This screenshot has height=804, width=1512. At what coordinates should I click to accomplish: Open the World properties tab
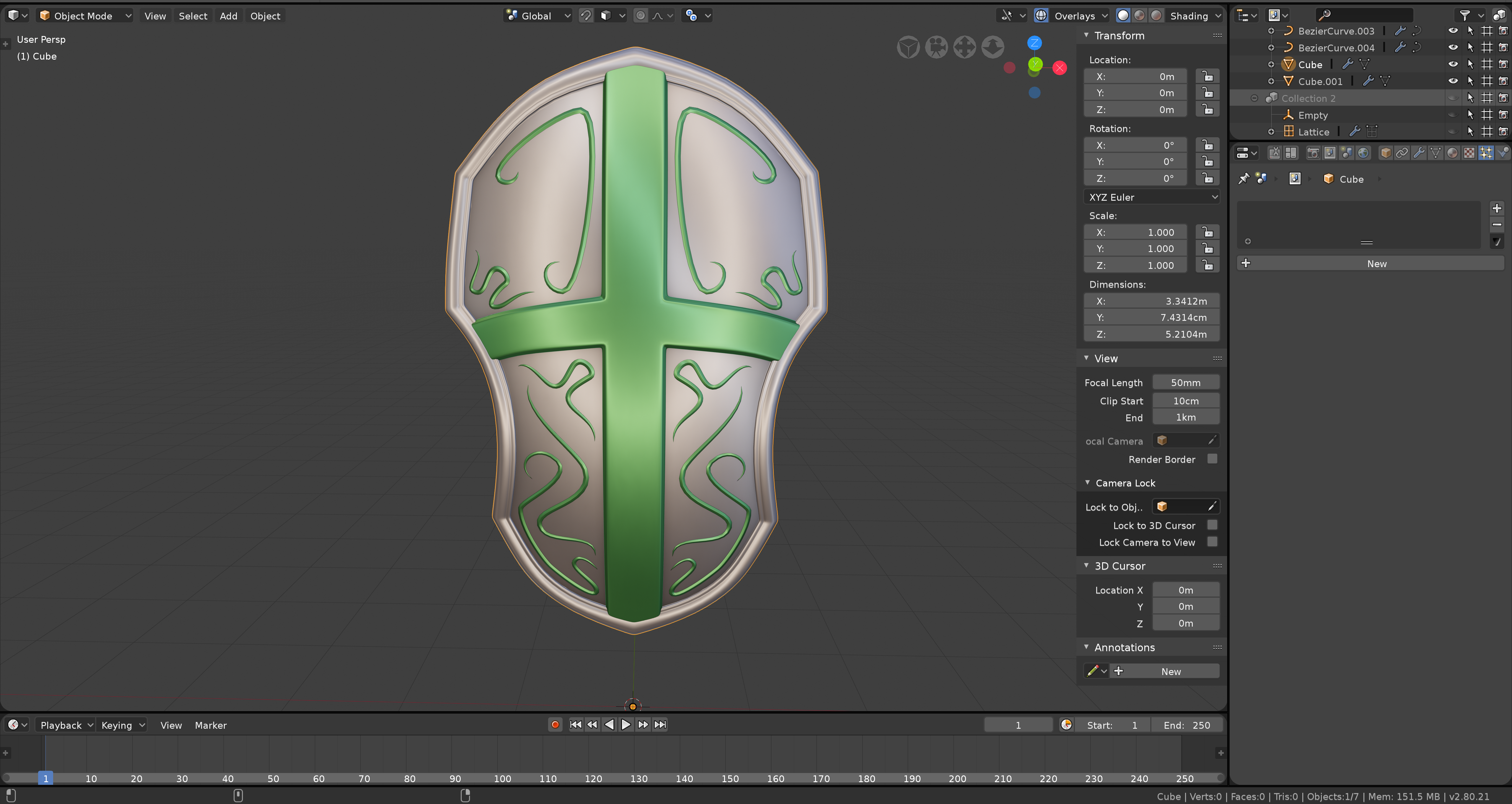1363,153
